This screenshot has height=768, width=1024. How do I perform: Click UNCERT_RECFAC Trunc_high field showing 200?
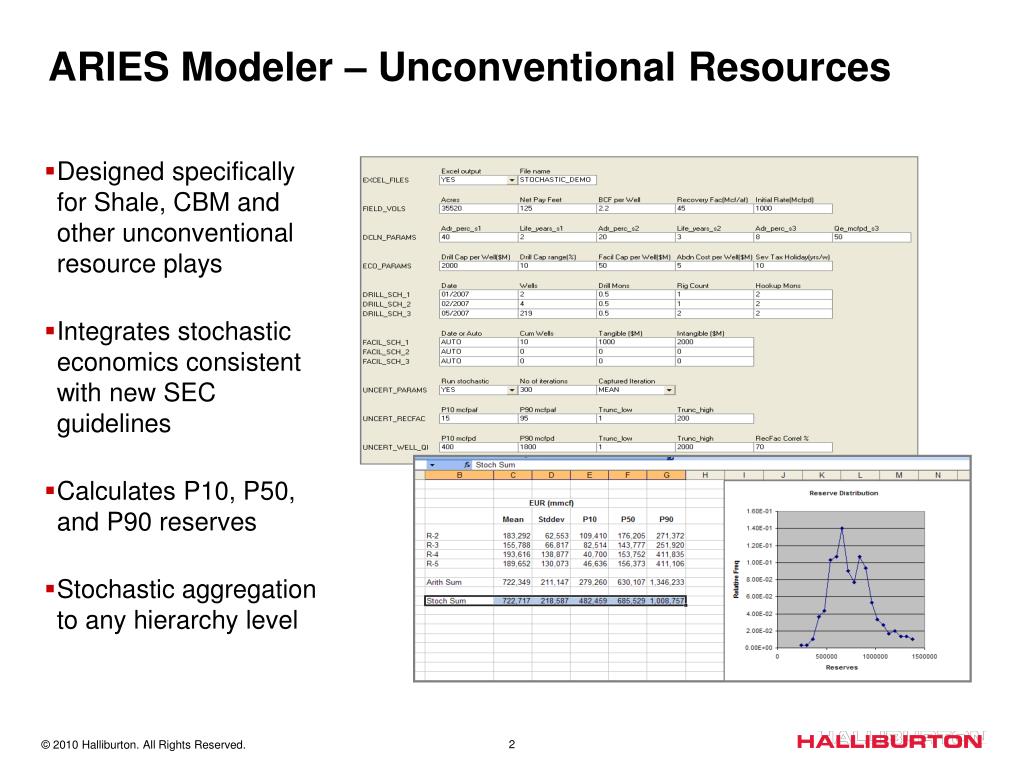pos(714,419)
